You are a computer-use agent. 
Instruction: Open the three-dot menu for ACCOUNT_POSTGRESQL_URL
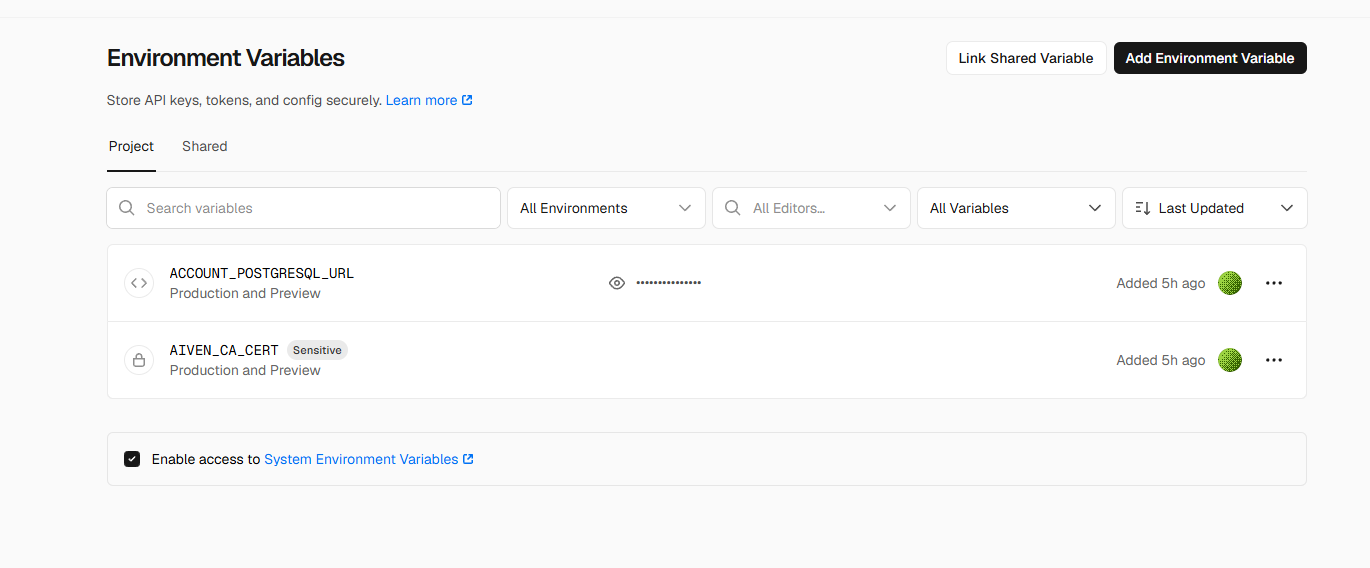(1273, 283)
